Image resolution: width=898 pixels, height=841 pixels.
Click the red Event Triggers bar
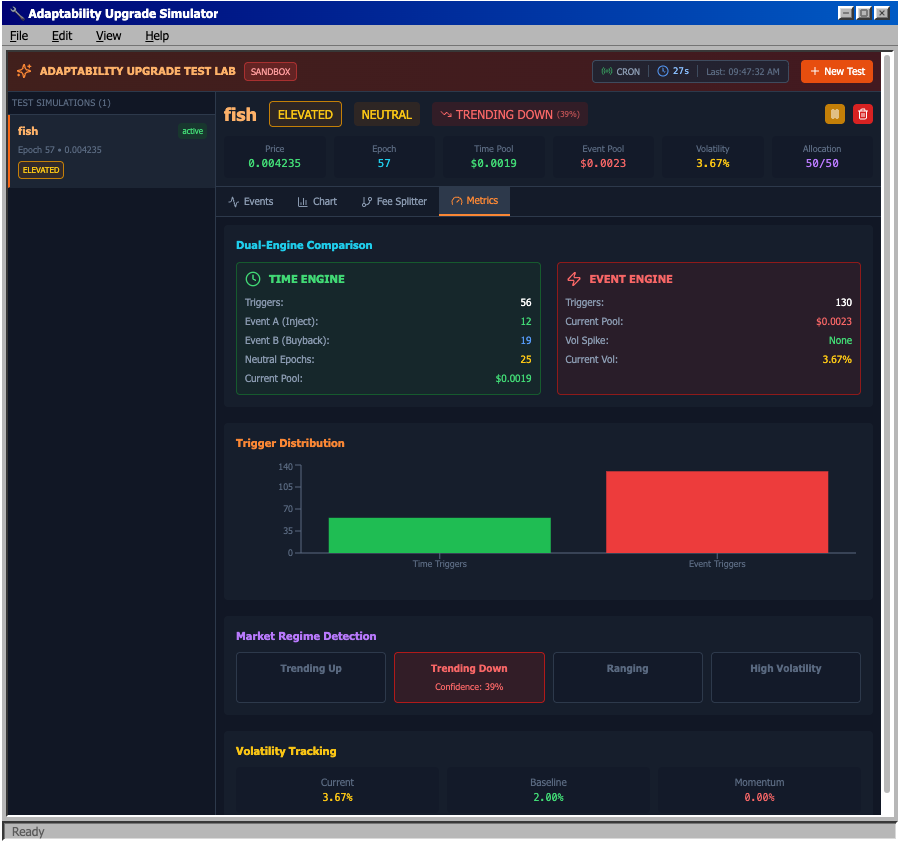tap(717, 512)
